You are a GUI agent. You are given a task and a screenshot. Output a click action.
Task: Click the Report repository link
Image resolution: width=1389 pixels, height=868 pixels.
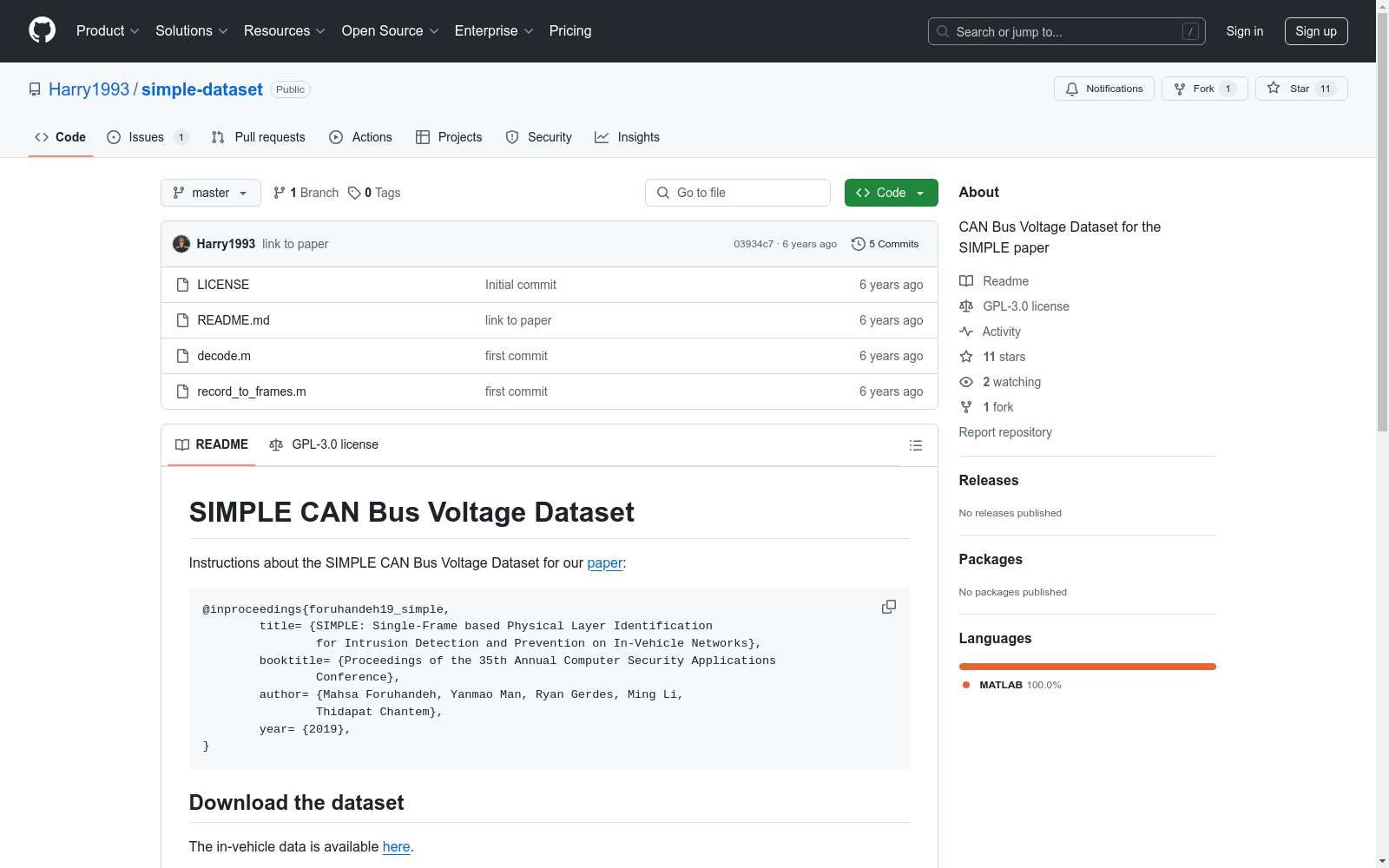pos(1005,432)
